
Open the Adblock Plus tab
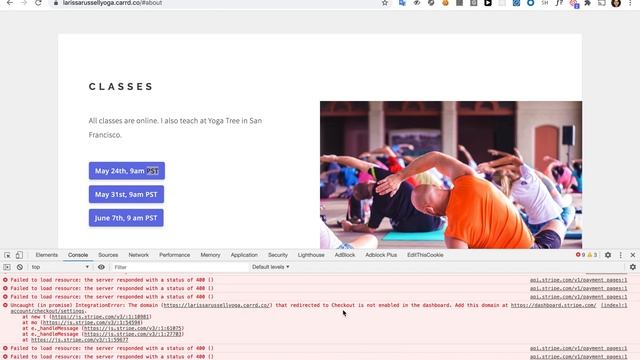point(381,255)
